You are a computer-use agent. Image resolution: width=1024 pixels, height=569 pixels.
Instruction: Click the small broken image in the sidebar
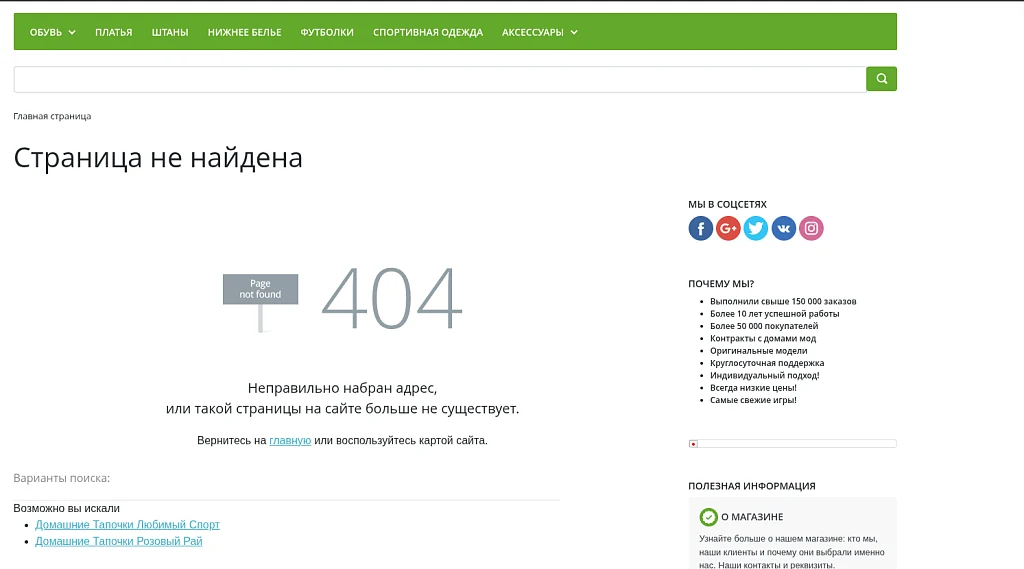point(694,444)
